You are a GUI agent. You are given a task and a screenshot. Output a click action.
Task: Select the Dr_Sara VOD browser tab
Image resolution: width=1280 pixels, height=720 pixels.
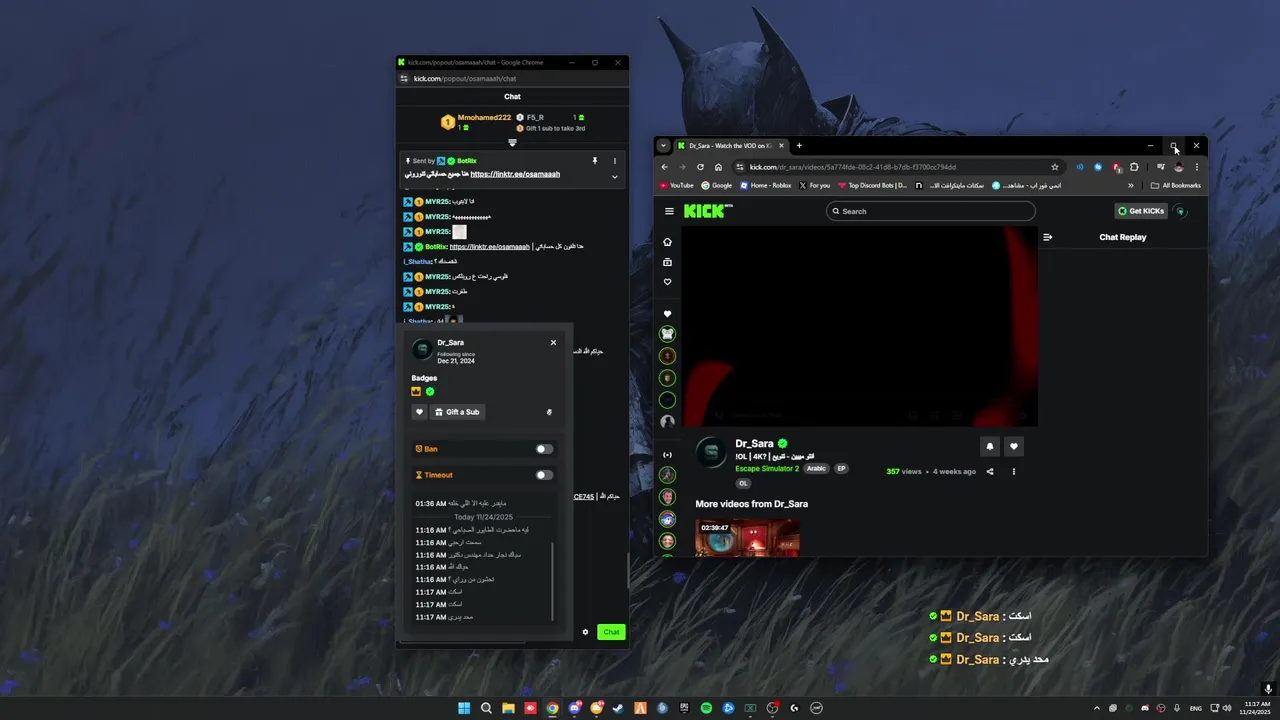point(729,145)
